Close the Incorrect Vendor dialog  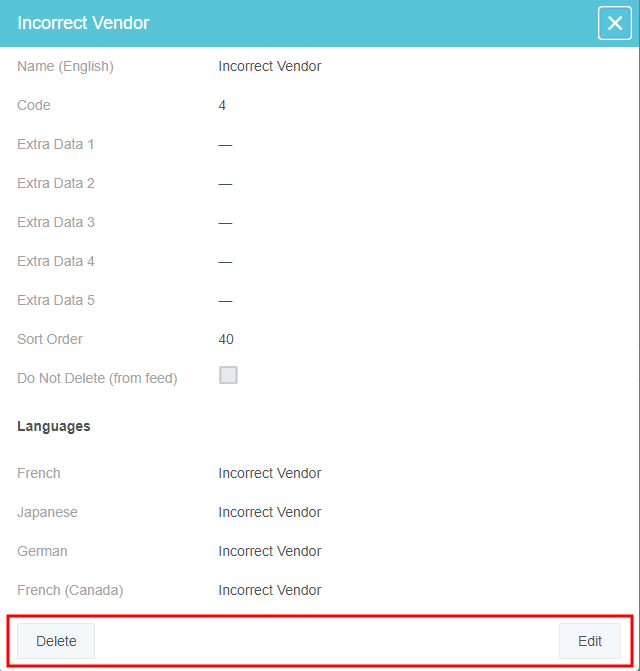(x=614, y=23)
